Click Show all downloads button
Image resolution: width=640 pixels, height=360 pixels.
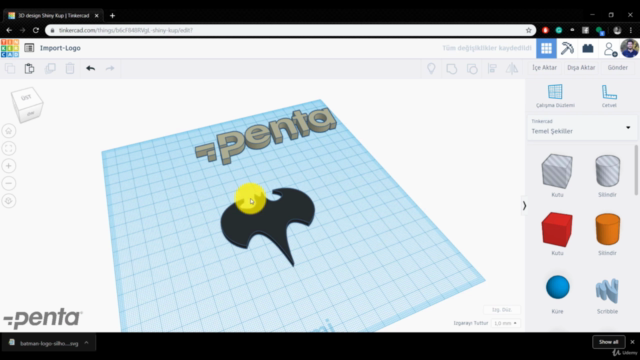click(608, 342)
